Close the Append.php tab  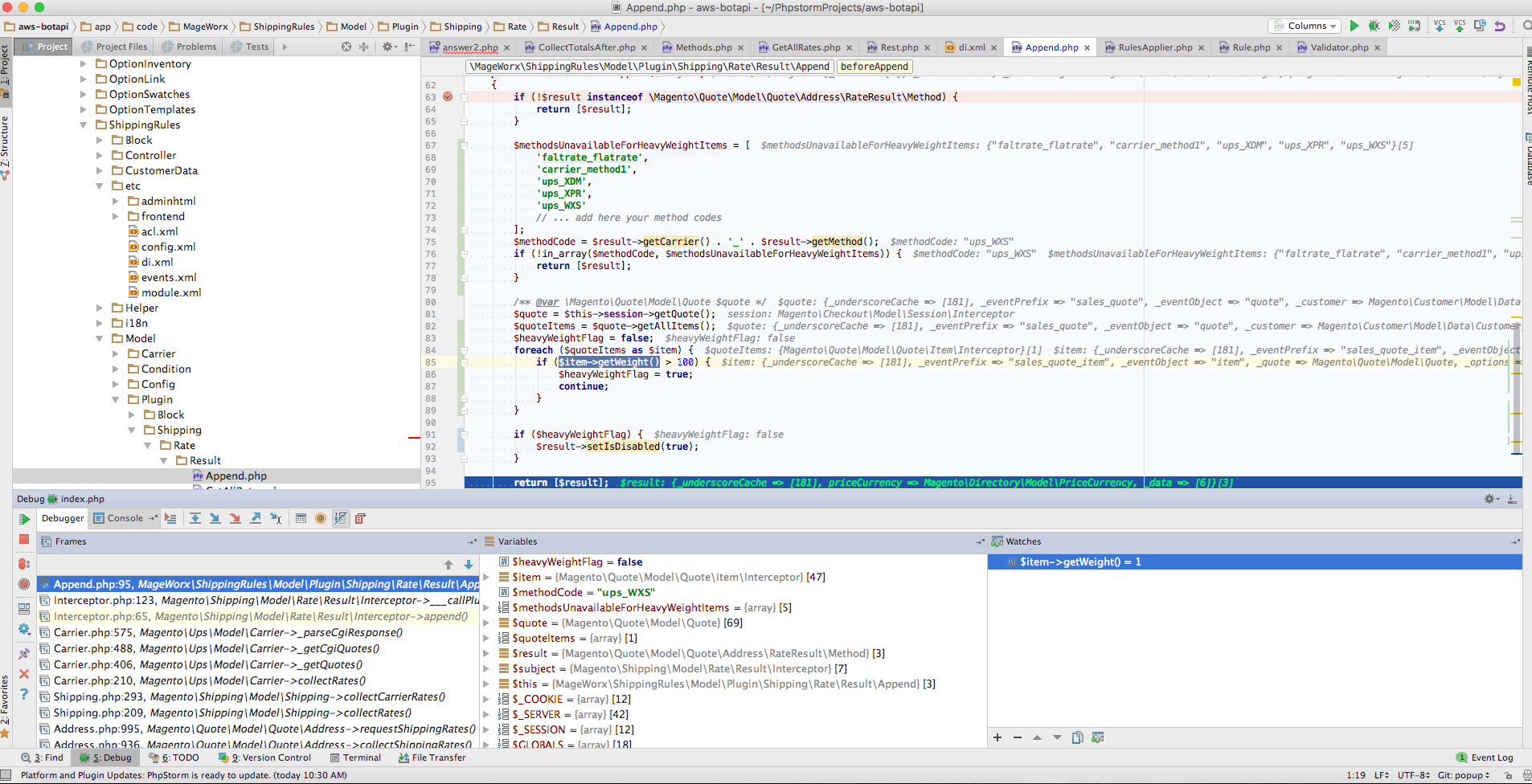tap(1088, 48)
